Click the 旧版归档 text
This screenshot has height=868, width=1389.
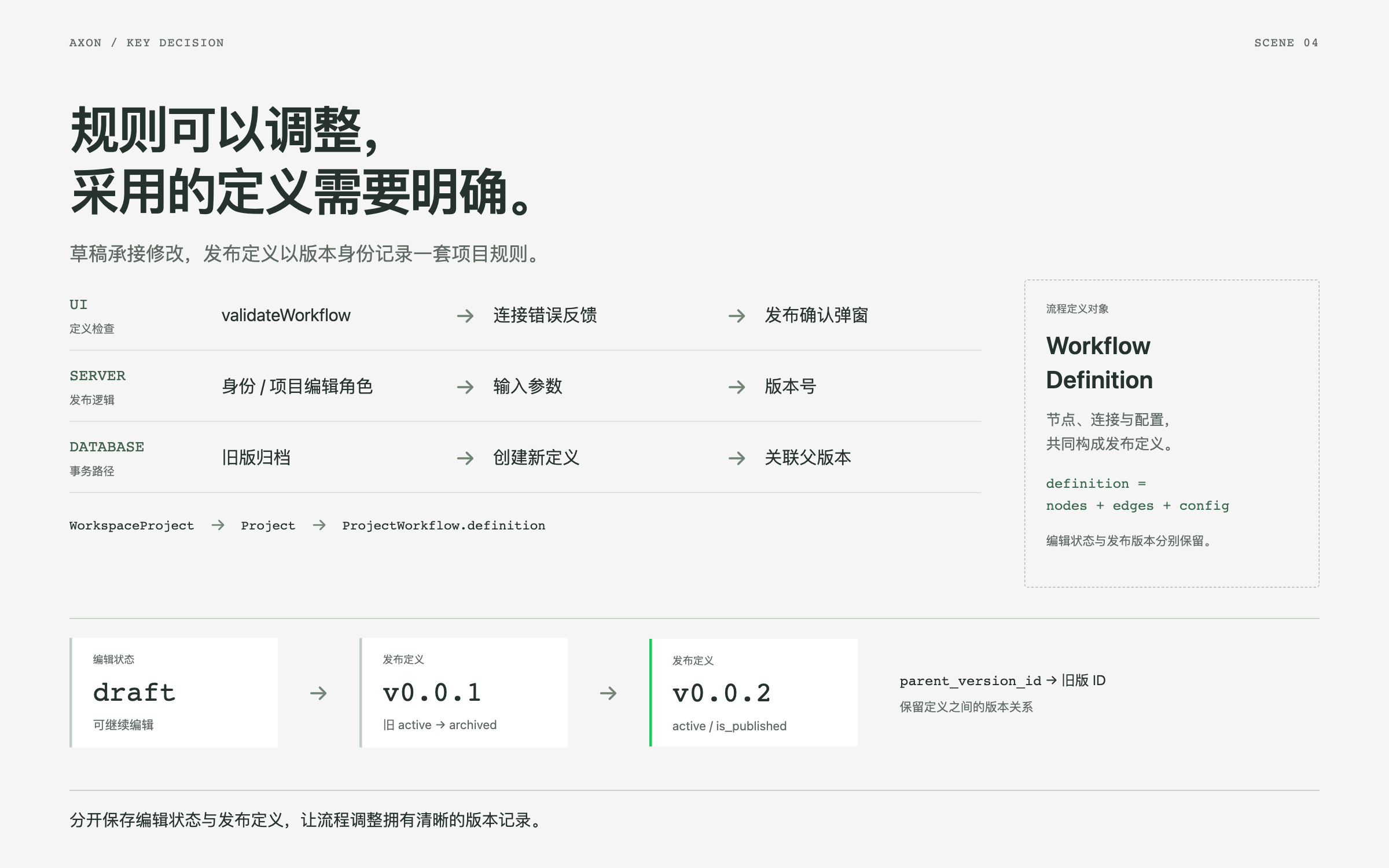[x=256, y=458]
